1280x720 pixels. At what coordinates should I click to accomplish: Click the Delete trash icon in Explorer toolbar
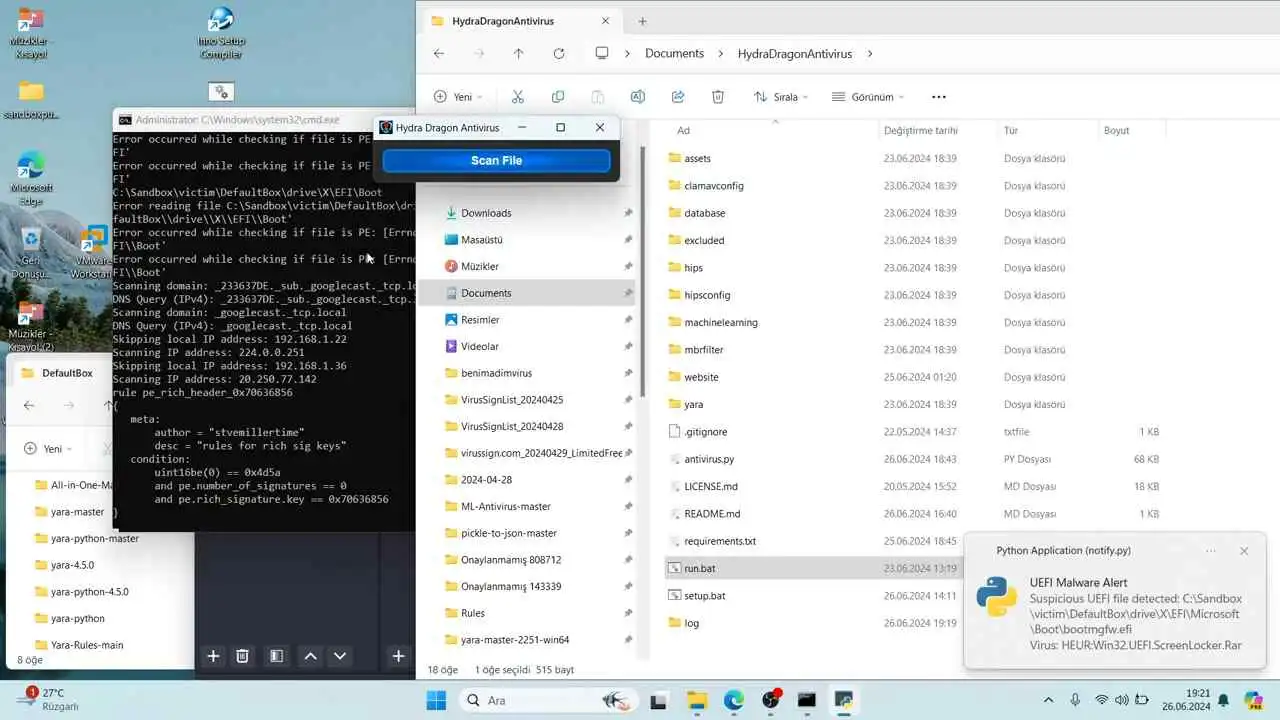click(718, 97)
